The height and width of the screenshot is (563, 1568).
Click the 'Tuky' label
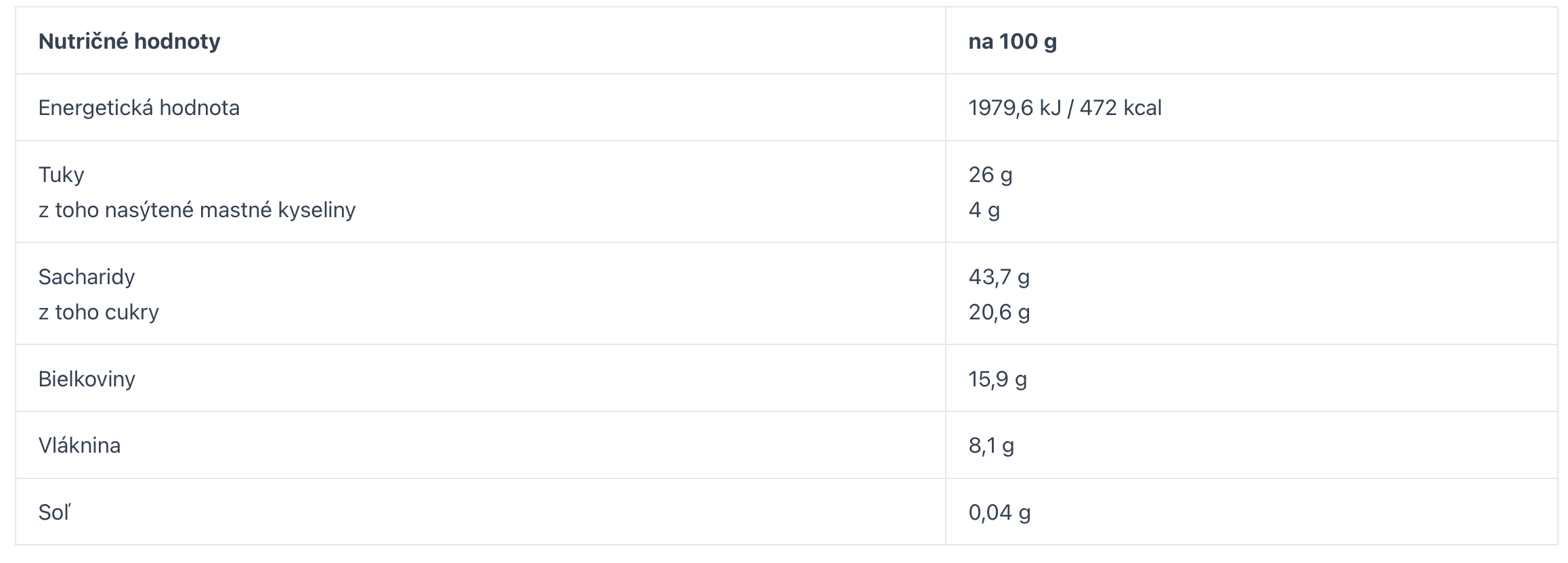click(x=62, y=175)
